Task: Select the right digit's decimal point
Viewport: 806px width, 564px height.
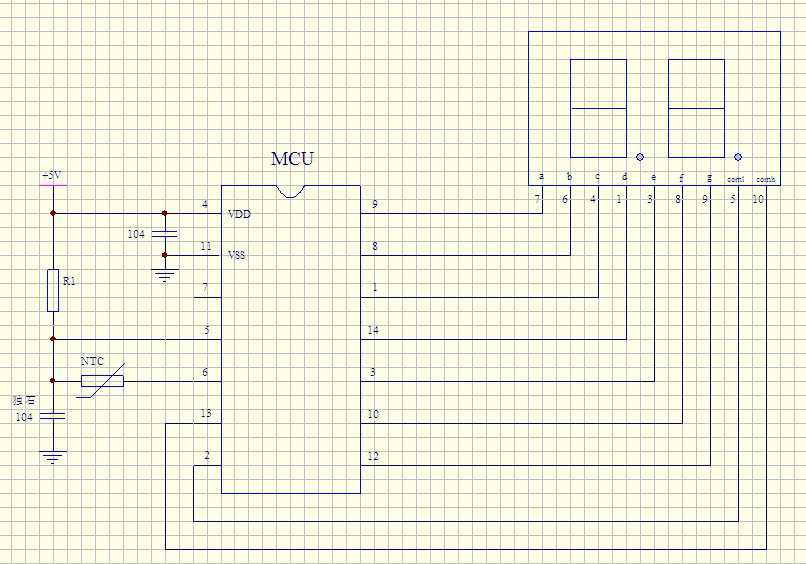Action: (x=738, y=157)
